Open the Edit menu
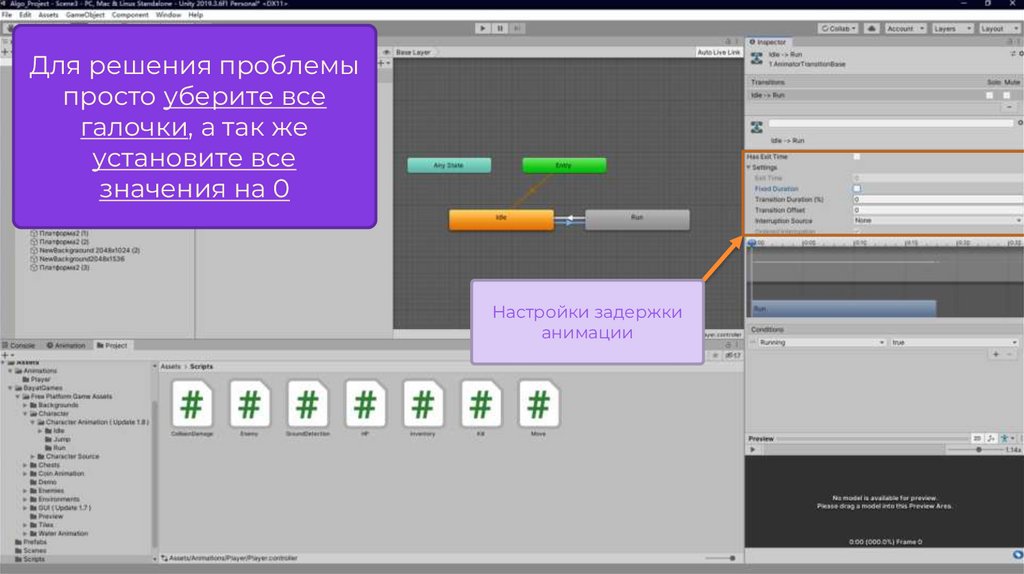 click(x=25, y=14)
